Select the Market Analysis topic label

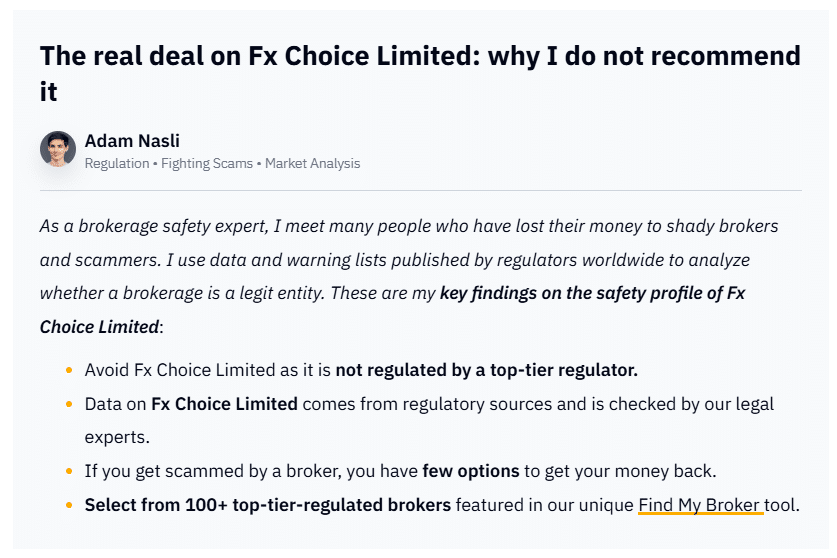coord(312,163)
